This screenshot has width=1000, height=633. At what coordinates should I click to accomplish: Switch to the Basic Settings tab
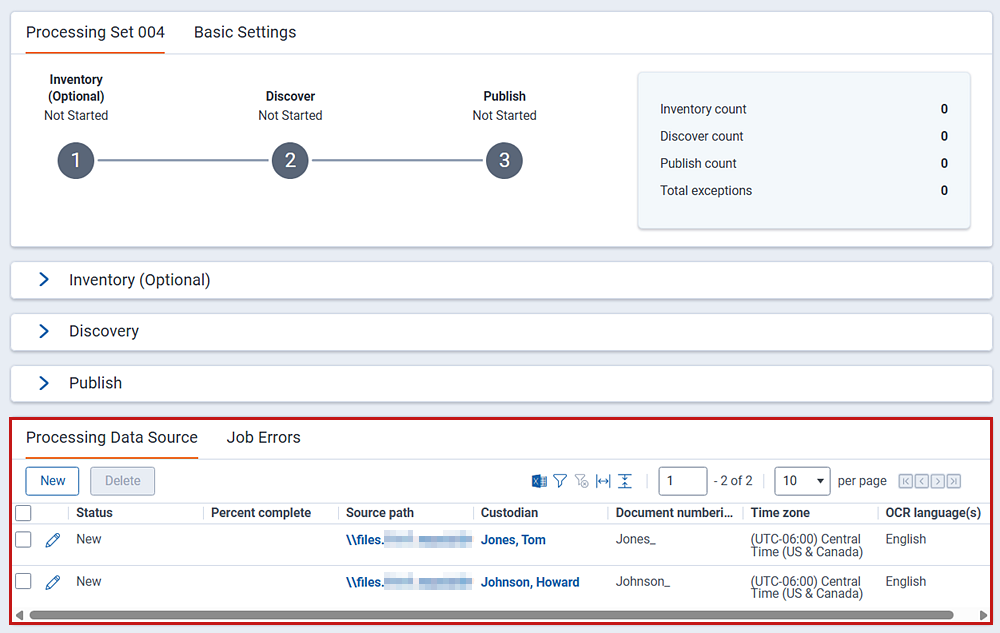(244, 32)
